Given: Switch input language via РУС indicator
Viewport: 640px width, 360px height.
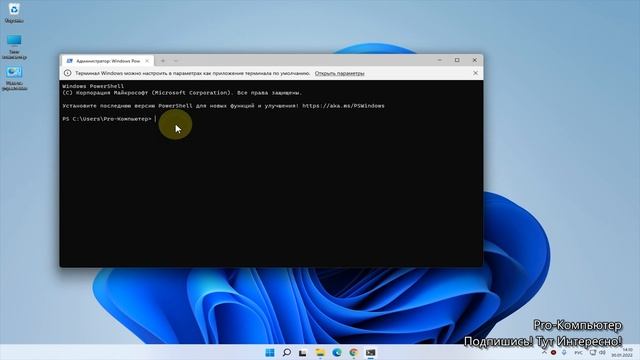Looking at the screenshot, I should [x=578, y=352].
